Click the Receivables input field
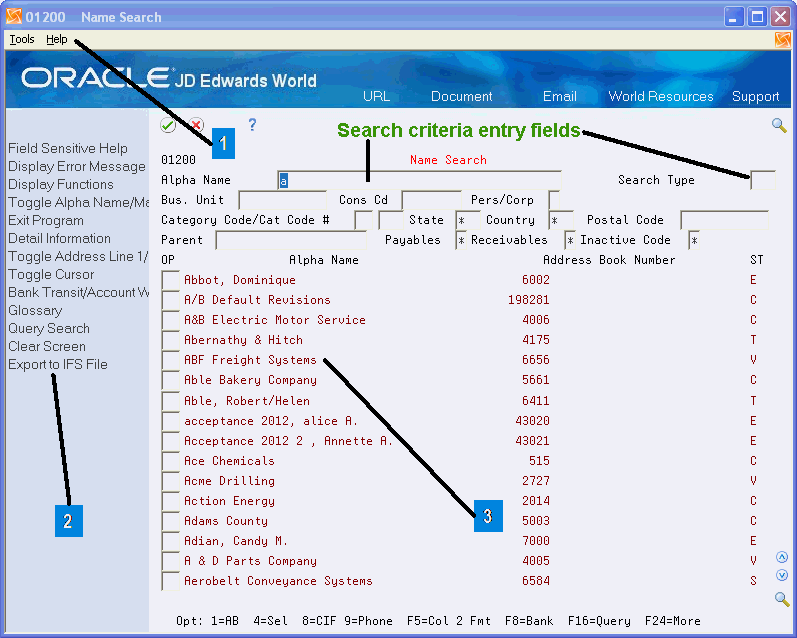This screenshot has width=797, height=638. 570,240
